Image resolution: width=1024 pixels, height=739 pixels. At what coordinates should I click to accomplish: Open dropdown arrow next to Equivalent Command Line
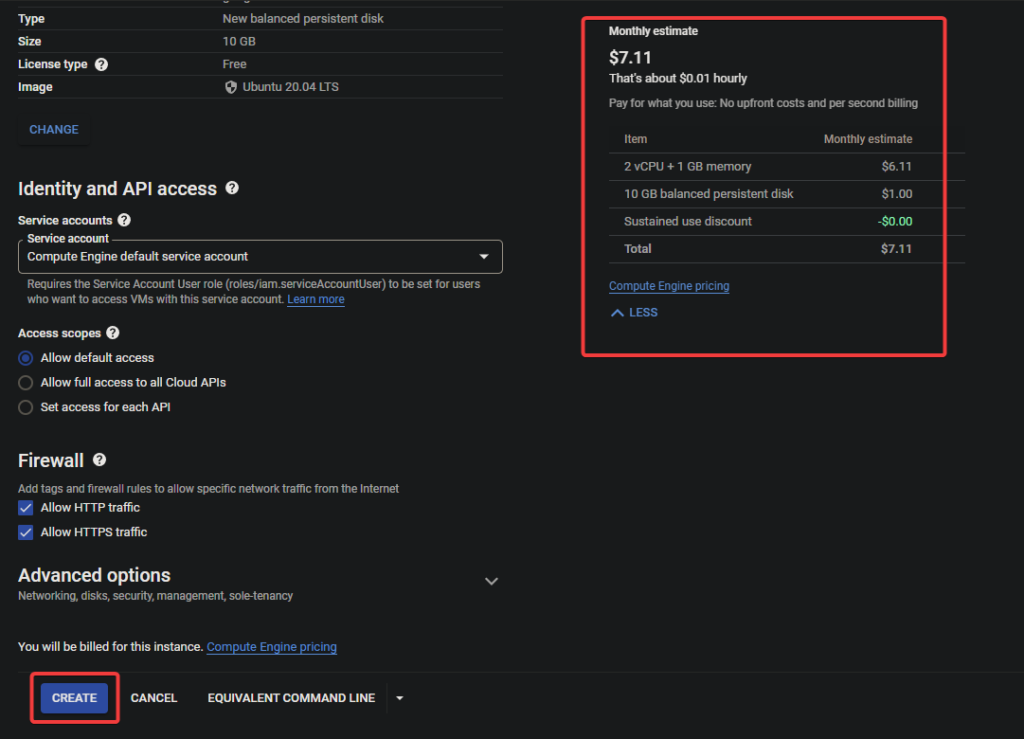pyautogui.click(x=400, y=698)
